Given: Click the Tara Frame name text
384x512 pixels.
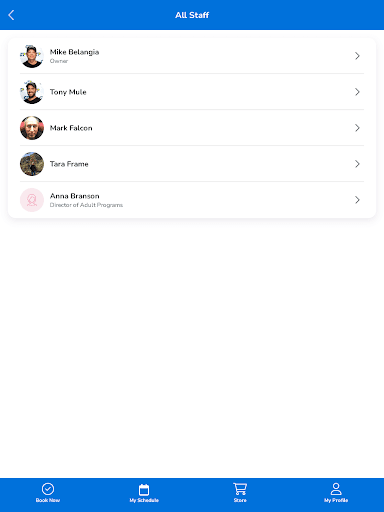Looking at the screenshot, I should click(x=69, y=164).
